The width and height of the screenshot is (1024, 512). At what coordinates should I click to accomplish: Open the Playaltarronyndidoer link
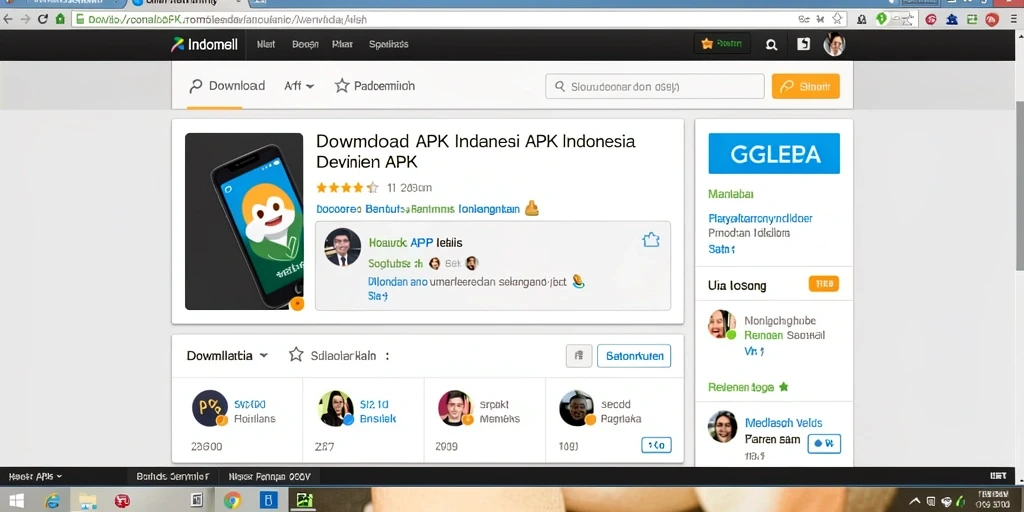coord(760,219)
